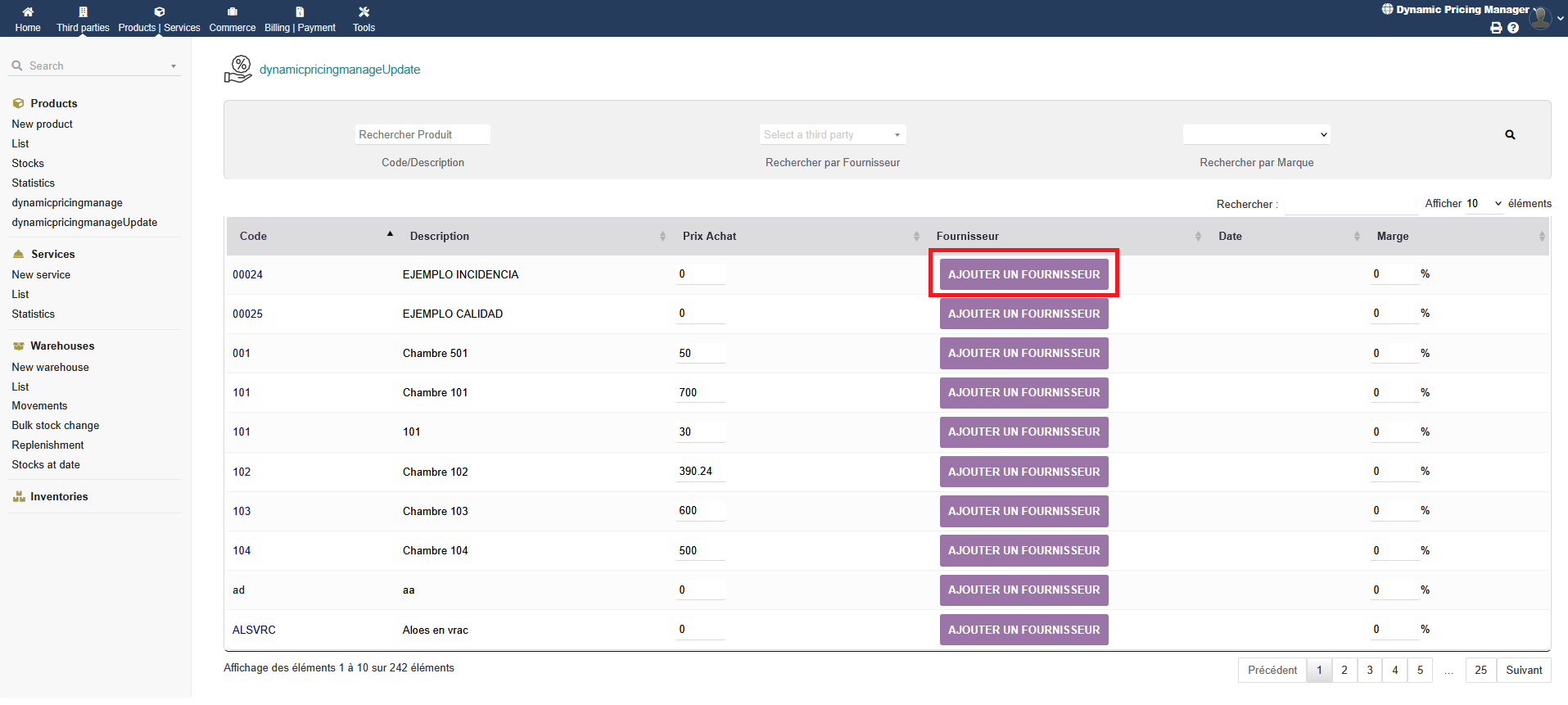The height and width of the screenshot is (705, 1568).
Task: Click the Marge field for Chambre 104
Action: 1393,550
